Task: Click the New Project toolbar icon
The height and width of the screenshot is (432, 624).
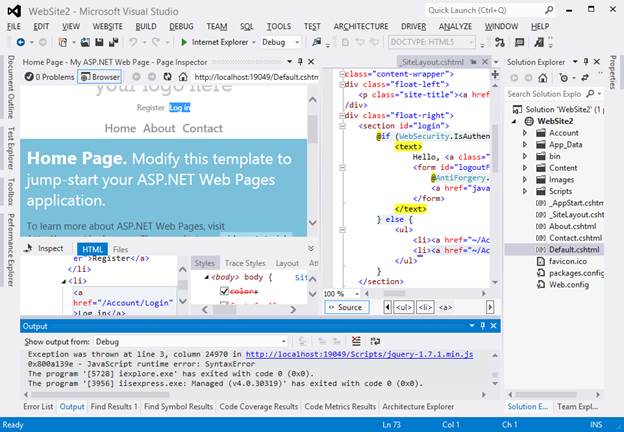Action: coord(62,42)
